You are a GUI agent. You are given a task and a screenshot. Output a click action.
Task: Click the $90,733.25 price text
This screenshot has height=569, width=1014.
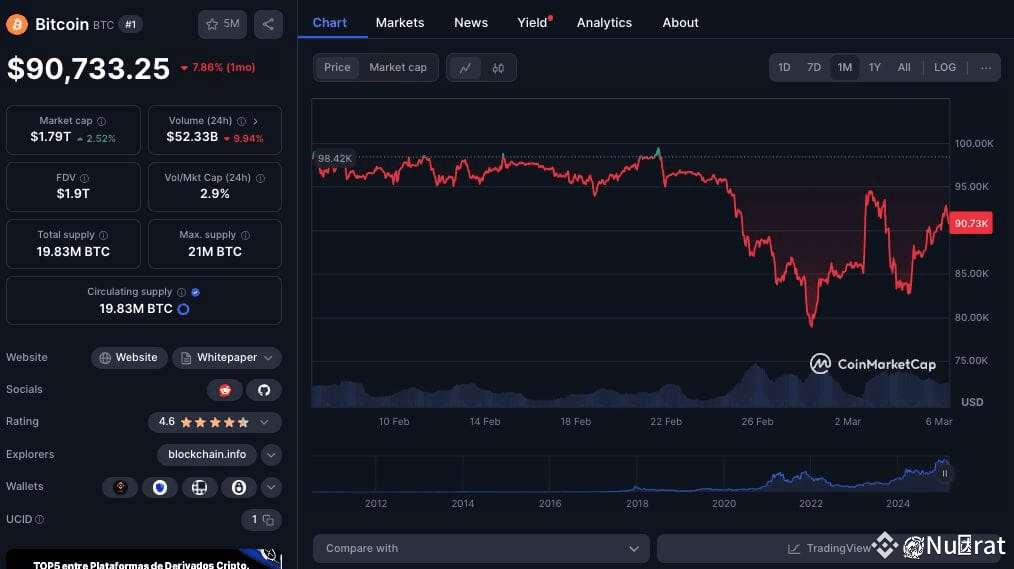tap(89, 69)
